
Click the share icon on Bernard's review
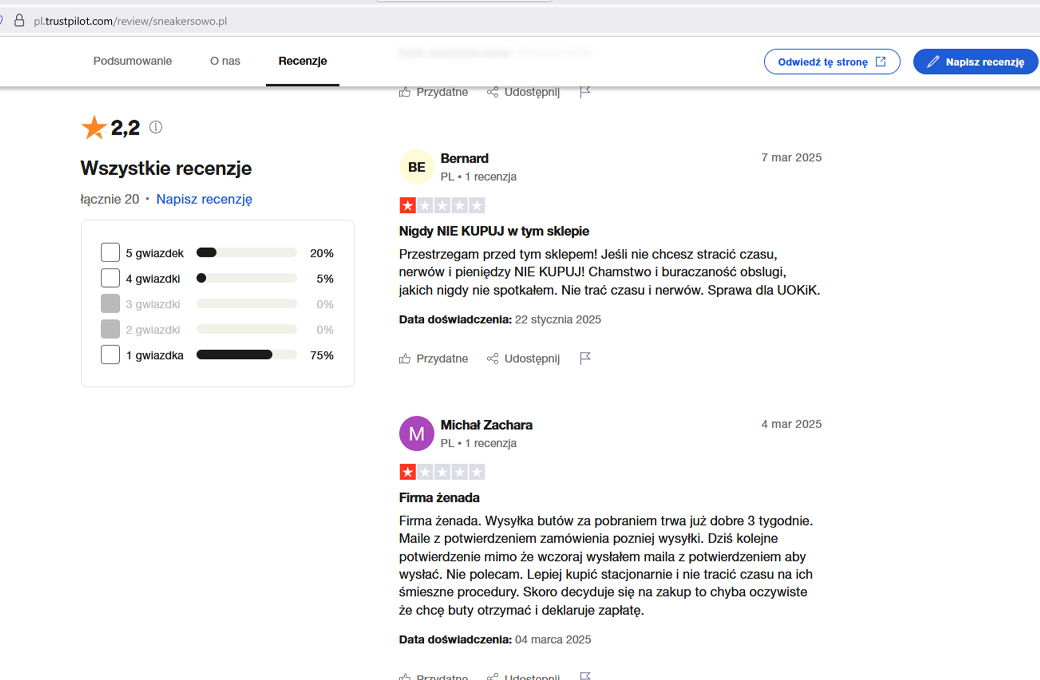click(x=492, y=359)
